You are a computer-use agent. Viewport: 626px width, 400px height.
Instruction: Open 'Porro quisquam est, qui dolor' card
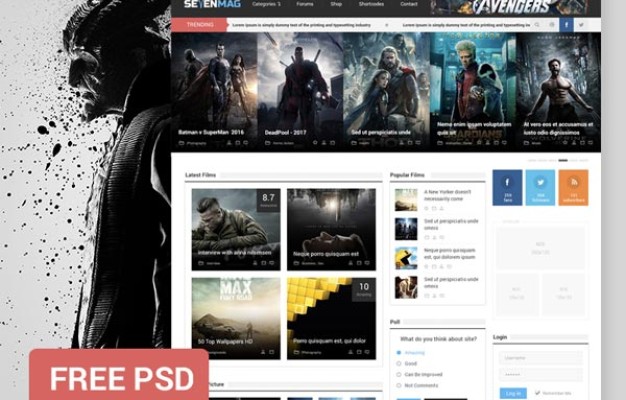point(331,318)
